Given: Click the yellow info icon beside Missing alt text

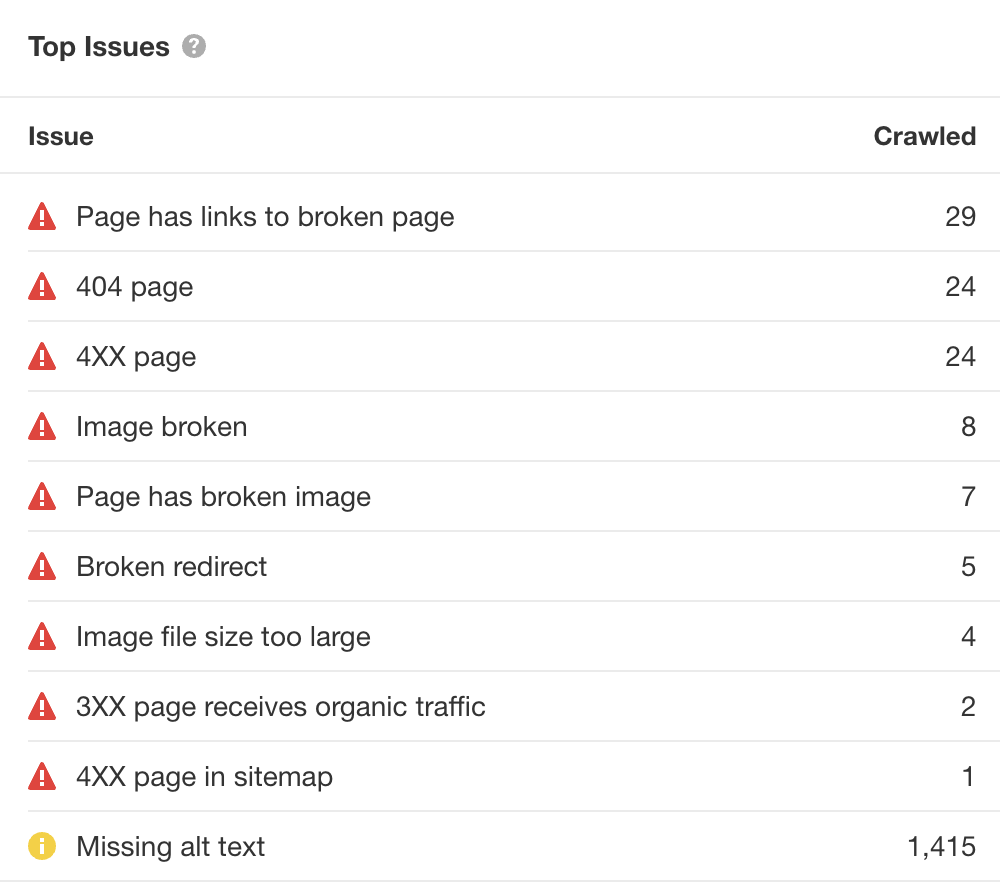Looking at the screenshot, I should point(42,847).
